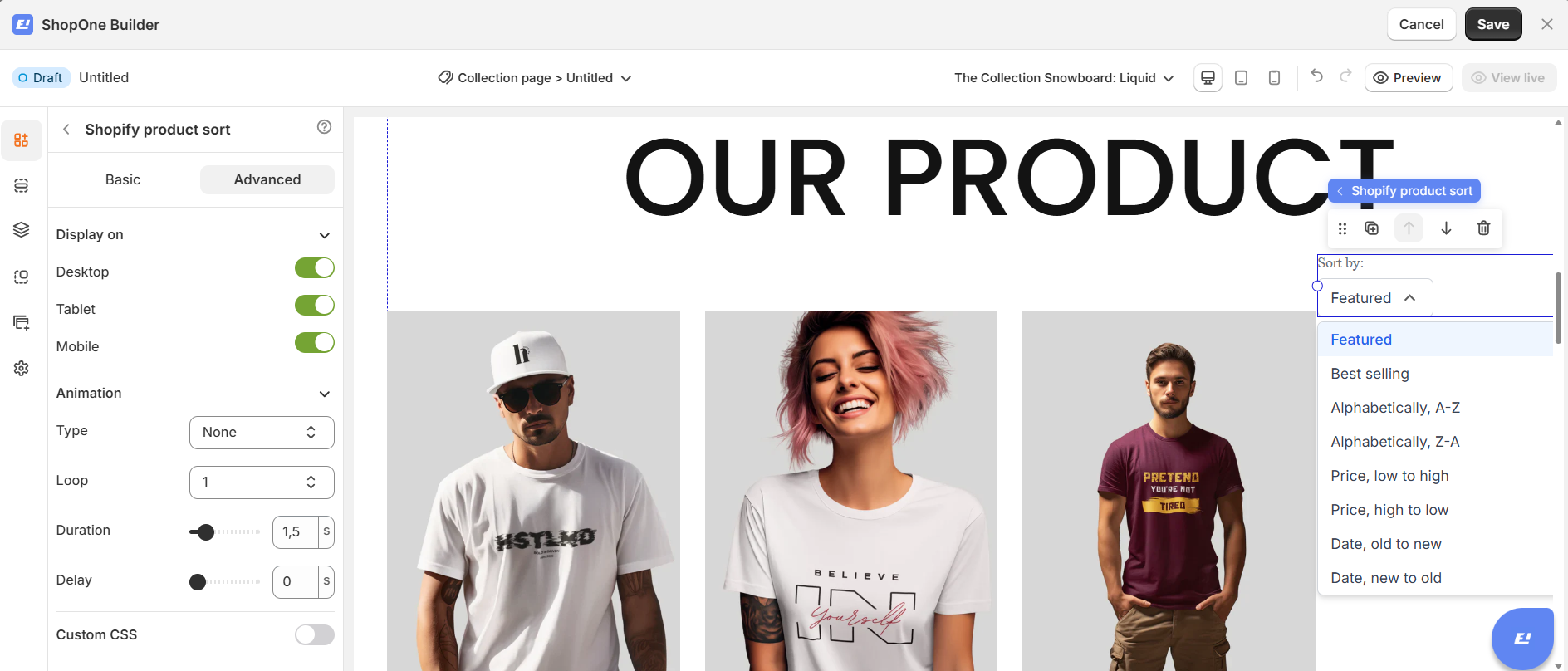Delete element with the trash icon
The height and width of the screenshot is (671, 1568).
coord(1483,228)
